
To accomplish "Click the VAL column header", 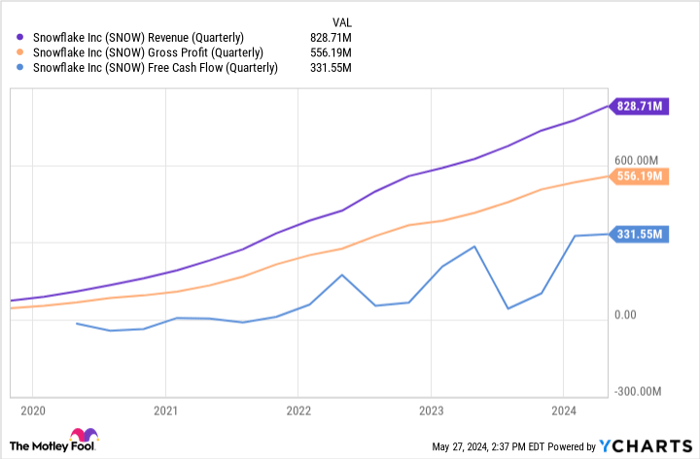I will pos(344,19).
